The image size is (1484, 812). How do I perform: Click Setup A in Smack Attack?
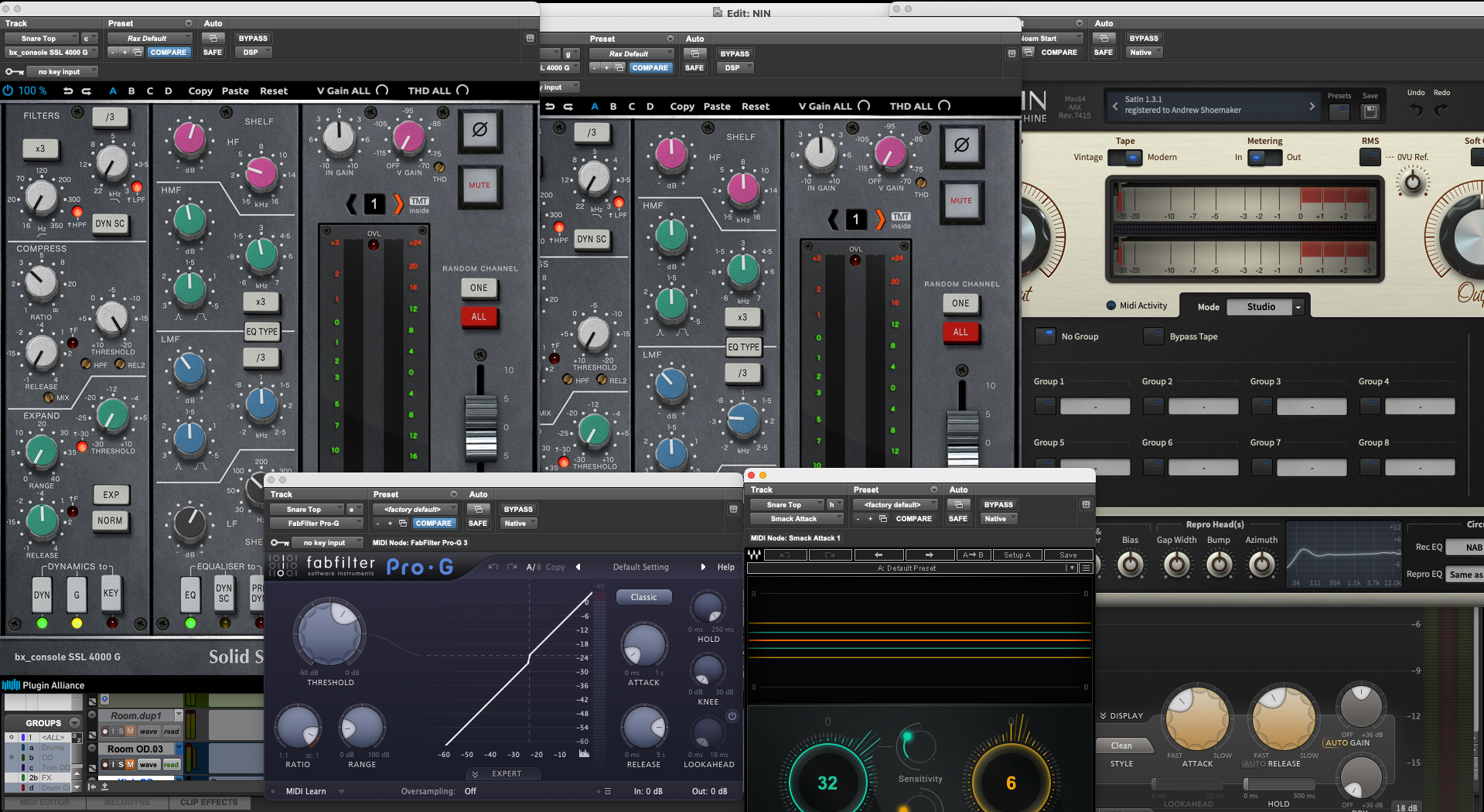tap(1017, 554)
